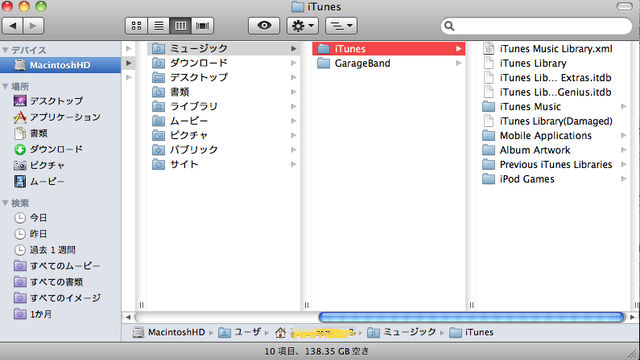Collapse the 検索 sidebar section
The image size is (640, 360).
(x=5, y=203)
